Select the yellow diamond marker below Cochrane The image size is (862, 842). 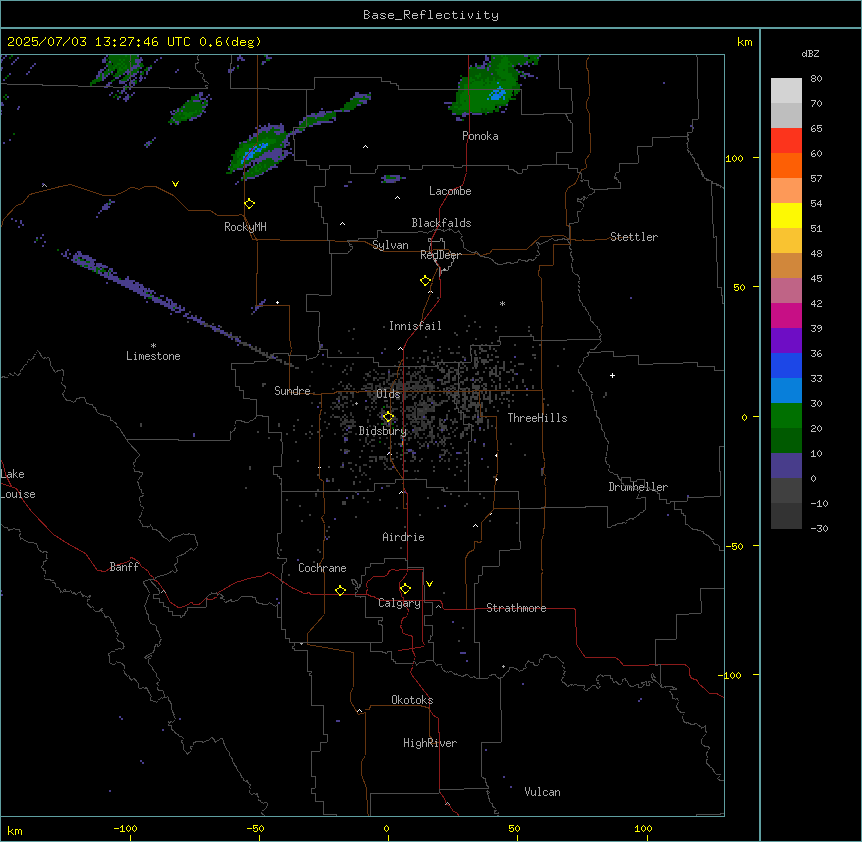[340, 590]
